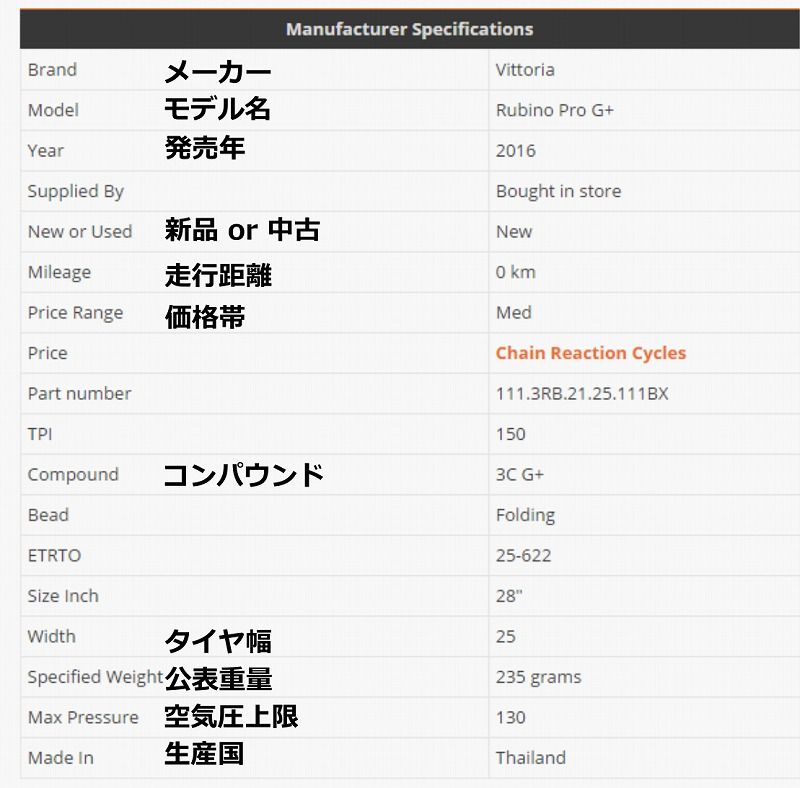The width and height of the screenshot is (800, 788).
Task: Select the Rubino Pro G+ model value
Action: 555,110
